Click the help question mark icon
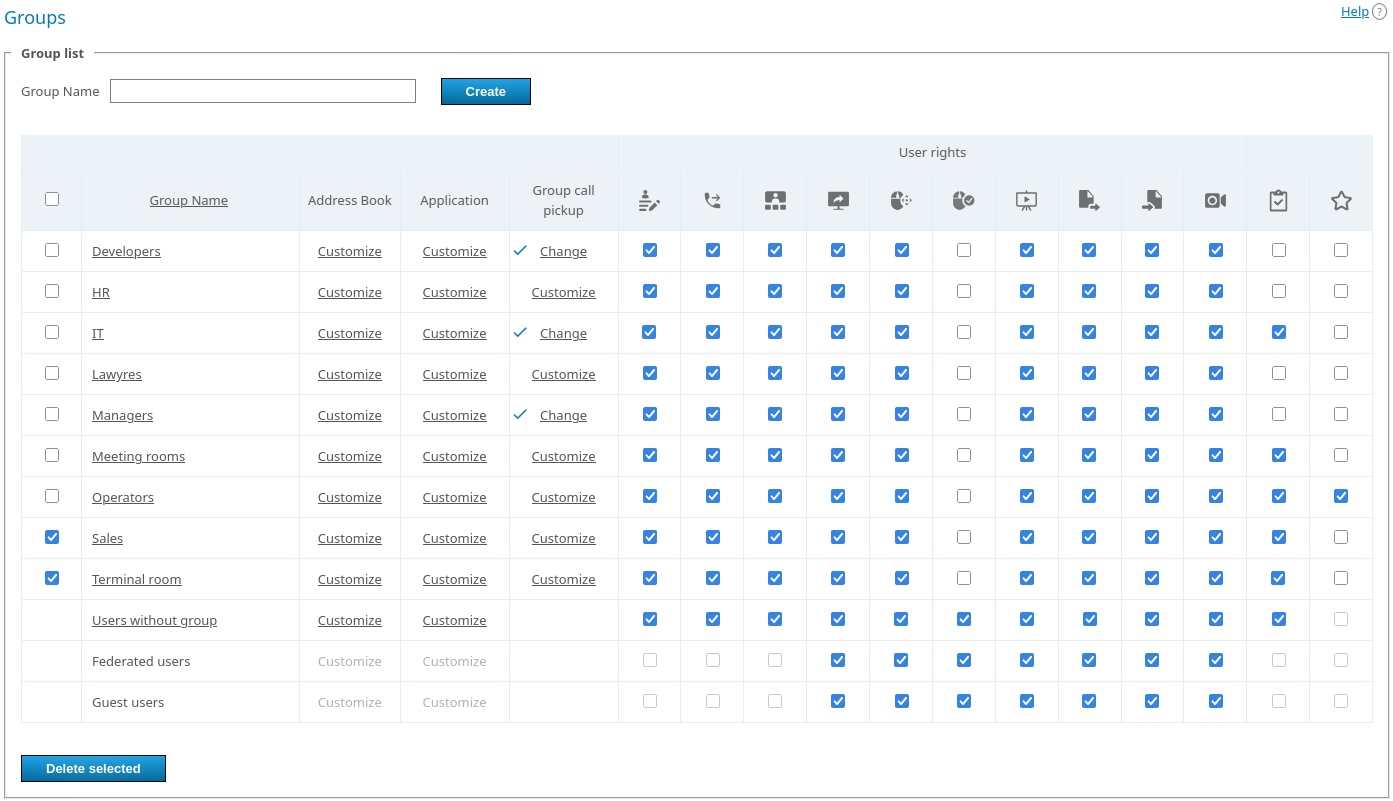 pyautogui.click(x=1379, y=12)
